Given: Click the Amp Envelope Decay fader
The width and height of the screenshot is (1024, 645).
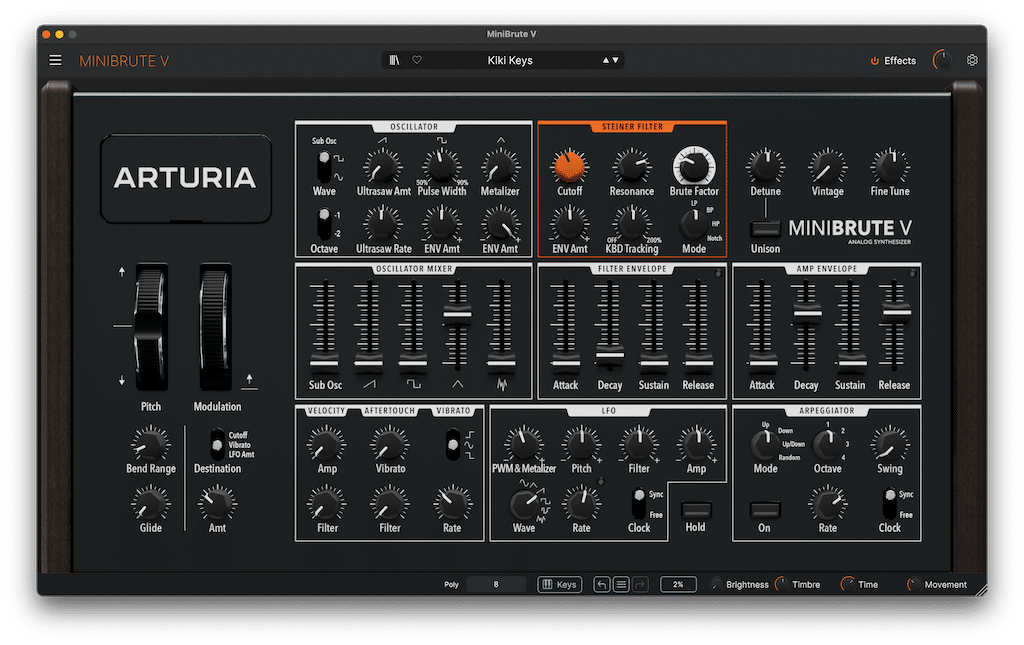Looking at the screenshot, I should click(807, 312).
